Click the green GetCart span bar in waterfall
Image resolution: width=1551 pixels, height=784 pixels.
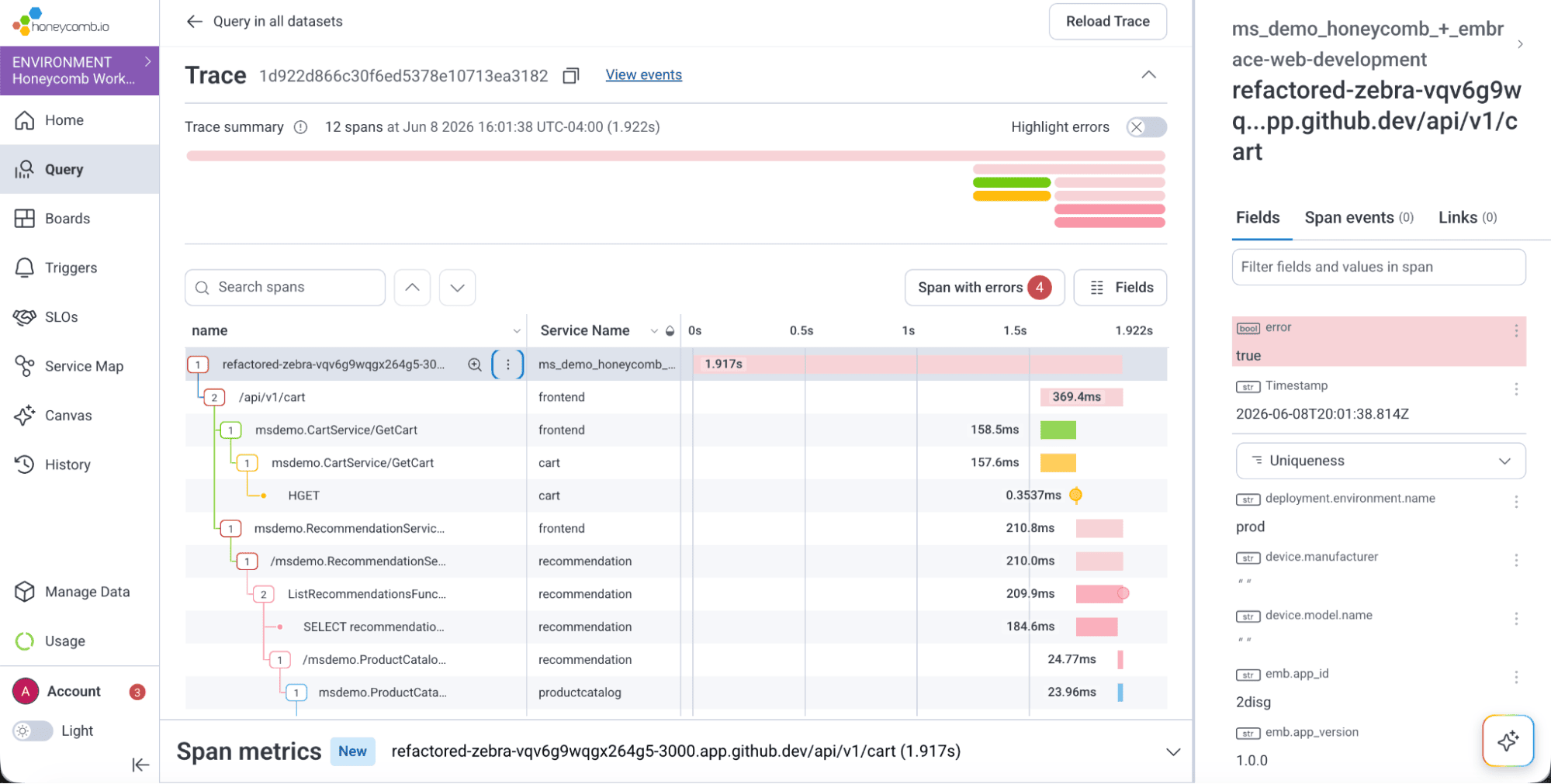(1058, 430)
